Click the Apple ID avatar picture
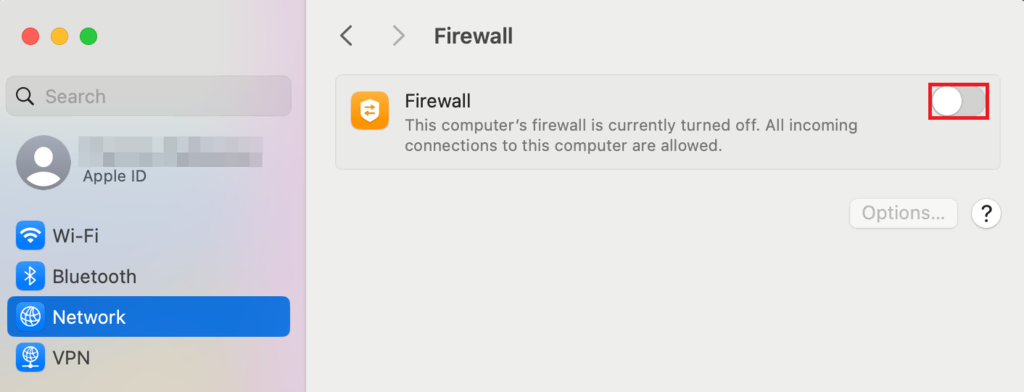The image size is (1024, 392). [43, 163]
